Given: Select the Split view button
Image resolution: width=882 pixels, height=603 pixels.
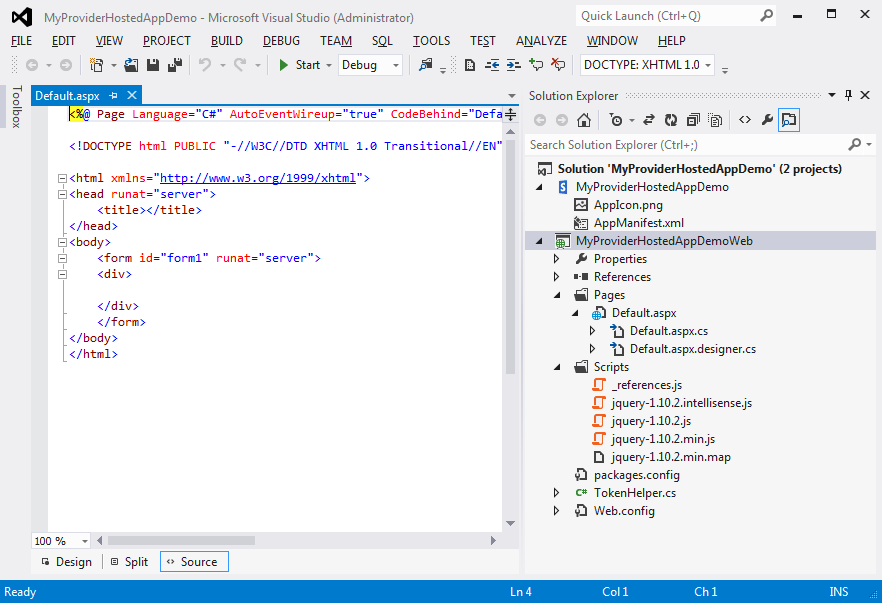Looking at the screenshot, I should pos(129,562).
